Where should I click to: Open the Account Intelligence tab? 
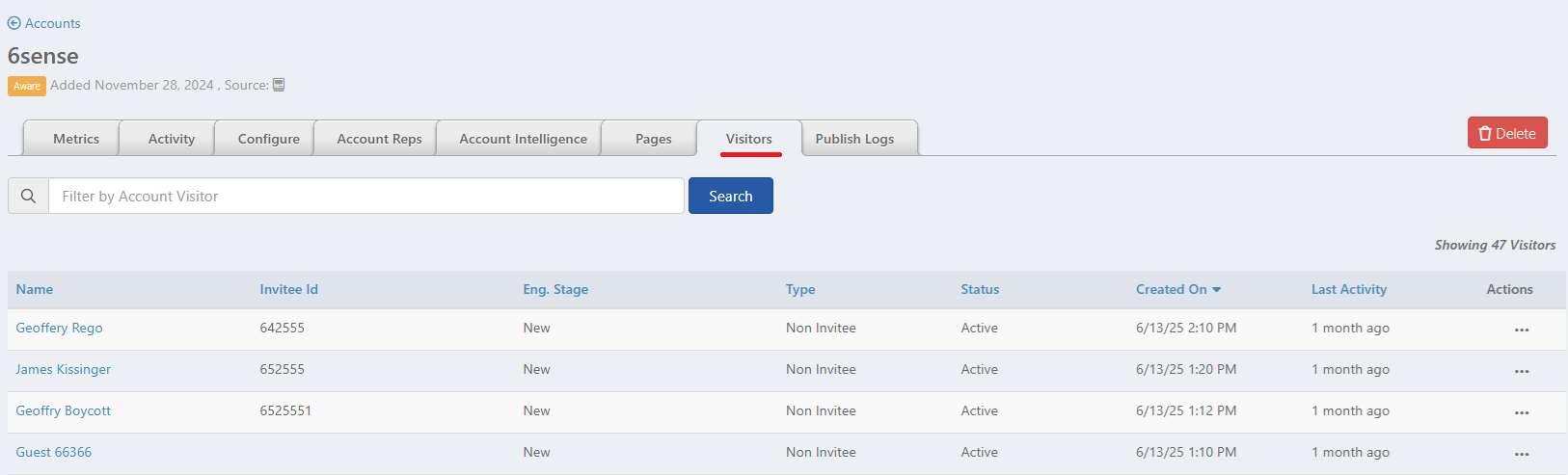click(524, 139)
